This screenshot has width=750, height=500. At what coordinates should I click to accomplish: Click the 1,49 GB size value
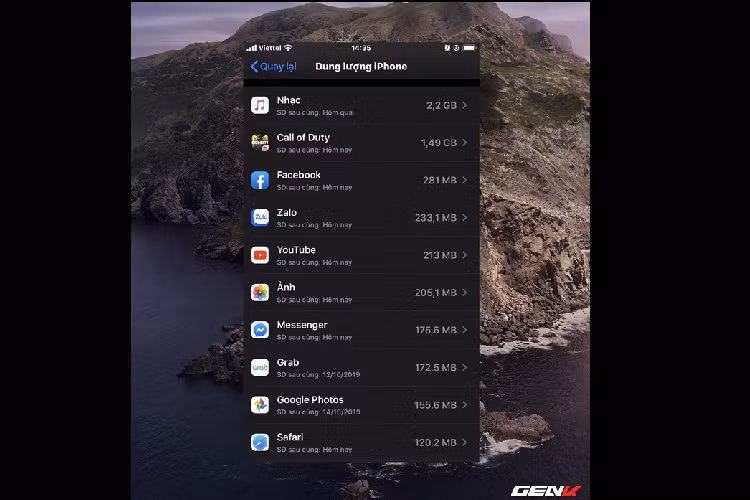(439, 143)
